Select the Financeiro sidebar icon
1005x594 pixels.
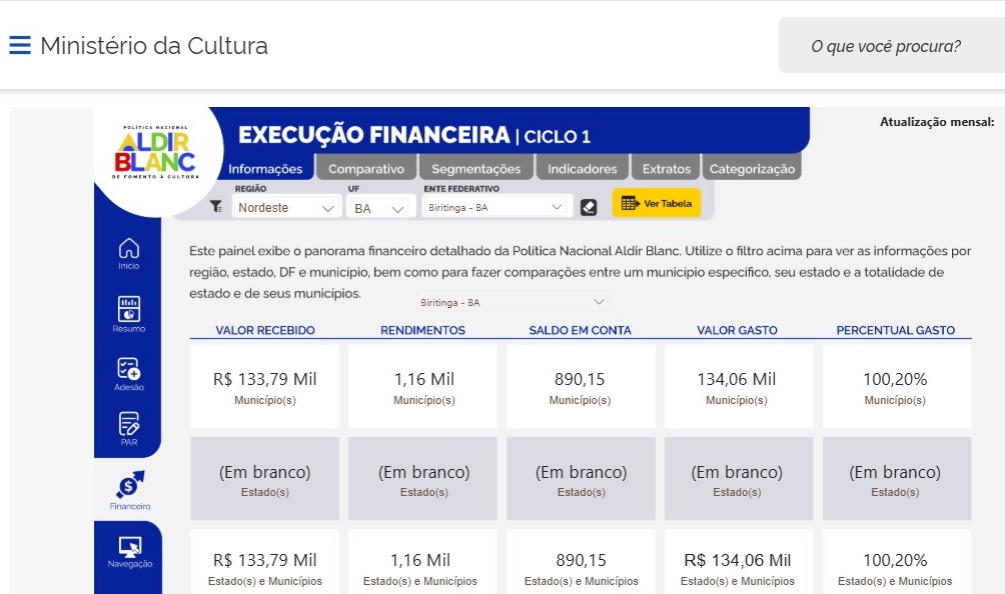[129, 488]
